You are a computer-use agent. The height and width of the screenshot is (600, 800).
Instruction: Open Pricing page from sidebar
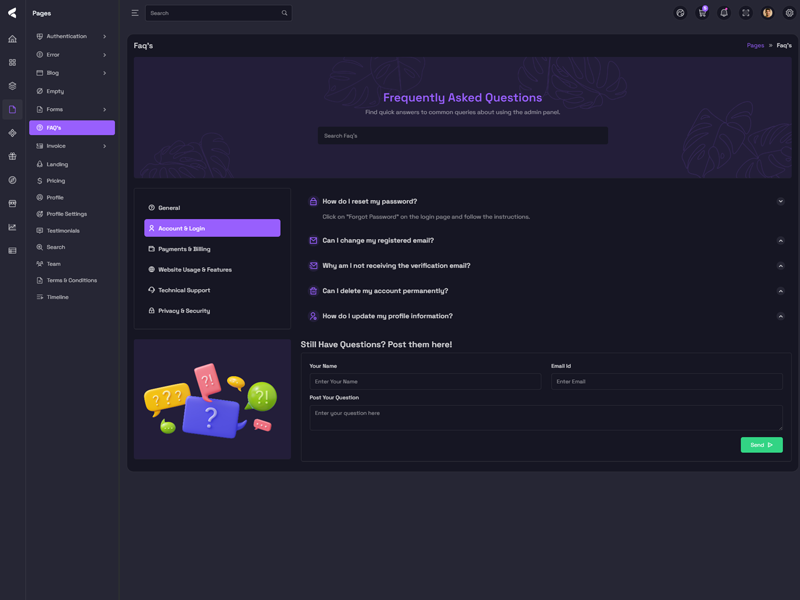click(55, 181)
